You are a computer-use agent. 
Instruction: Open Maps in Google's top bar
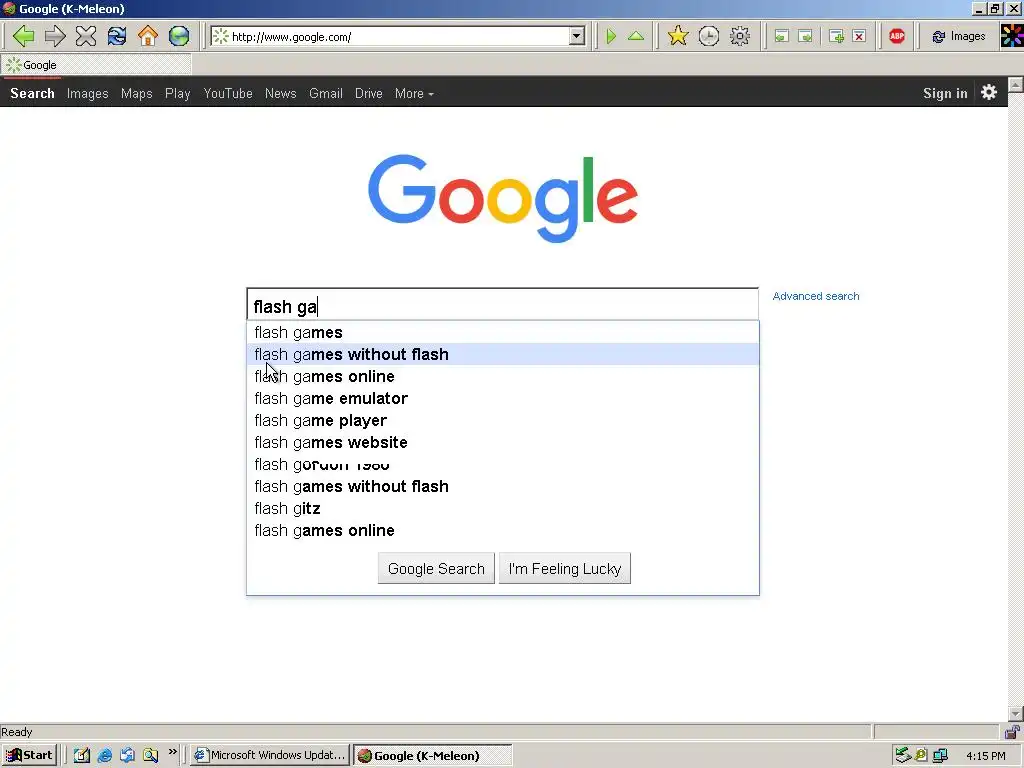pyautogui.click(x=136, y=93)
